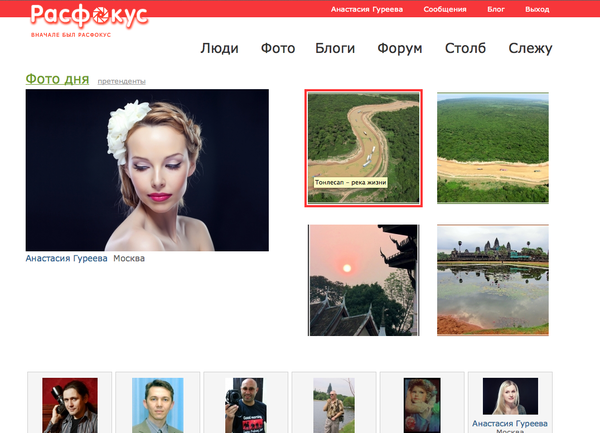Open the претенденты link

tap(122, 81)
